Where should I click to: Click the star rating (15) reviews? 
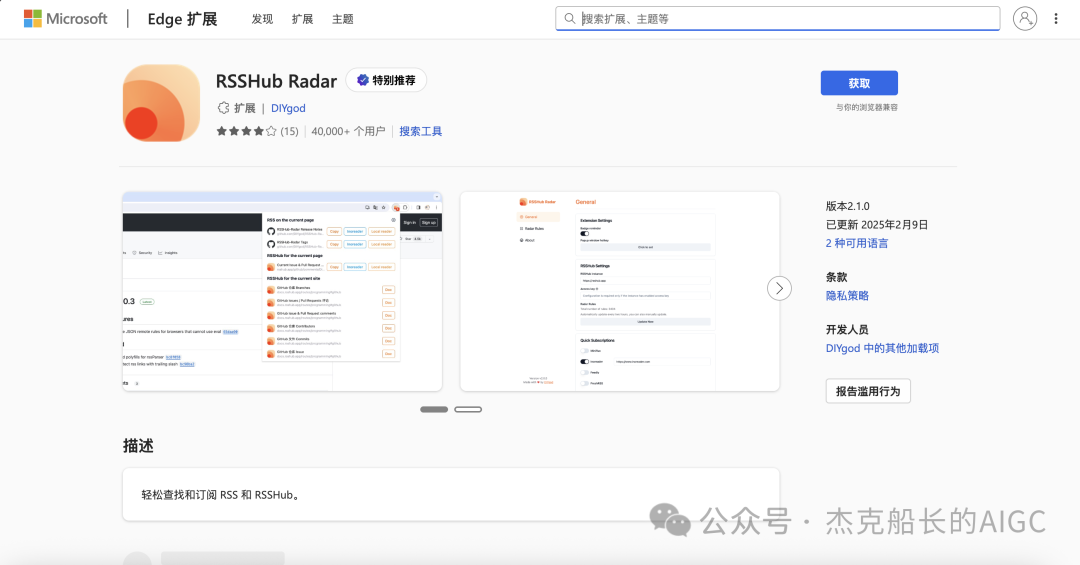258,131
